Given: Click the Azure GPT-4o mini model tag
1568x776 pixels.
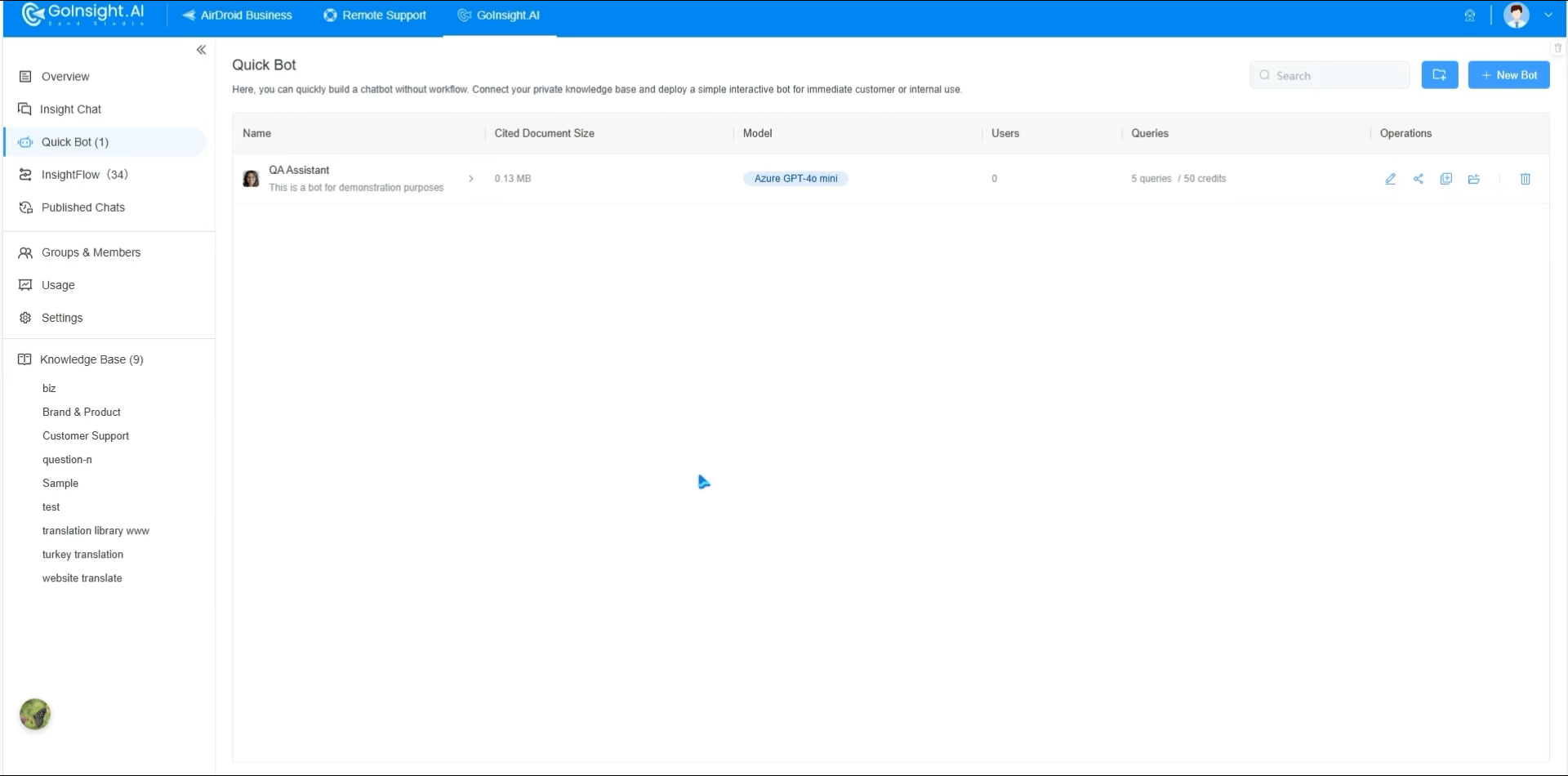Looking at the screenshot, I should pyautogui.click(x=795, y=179).
